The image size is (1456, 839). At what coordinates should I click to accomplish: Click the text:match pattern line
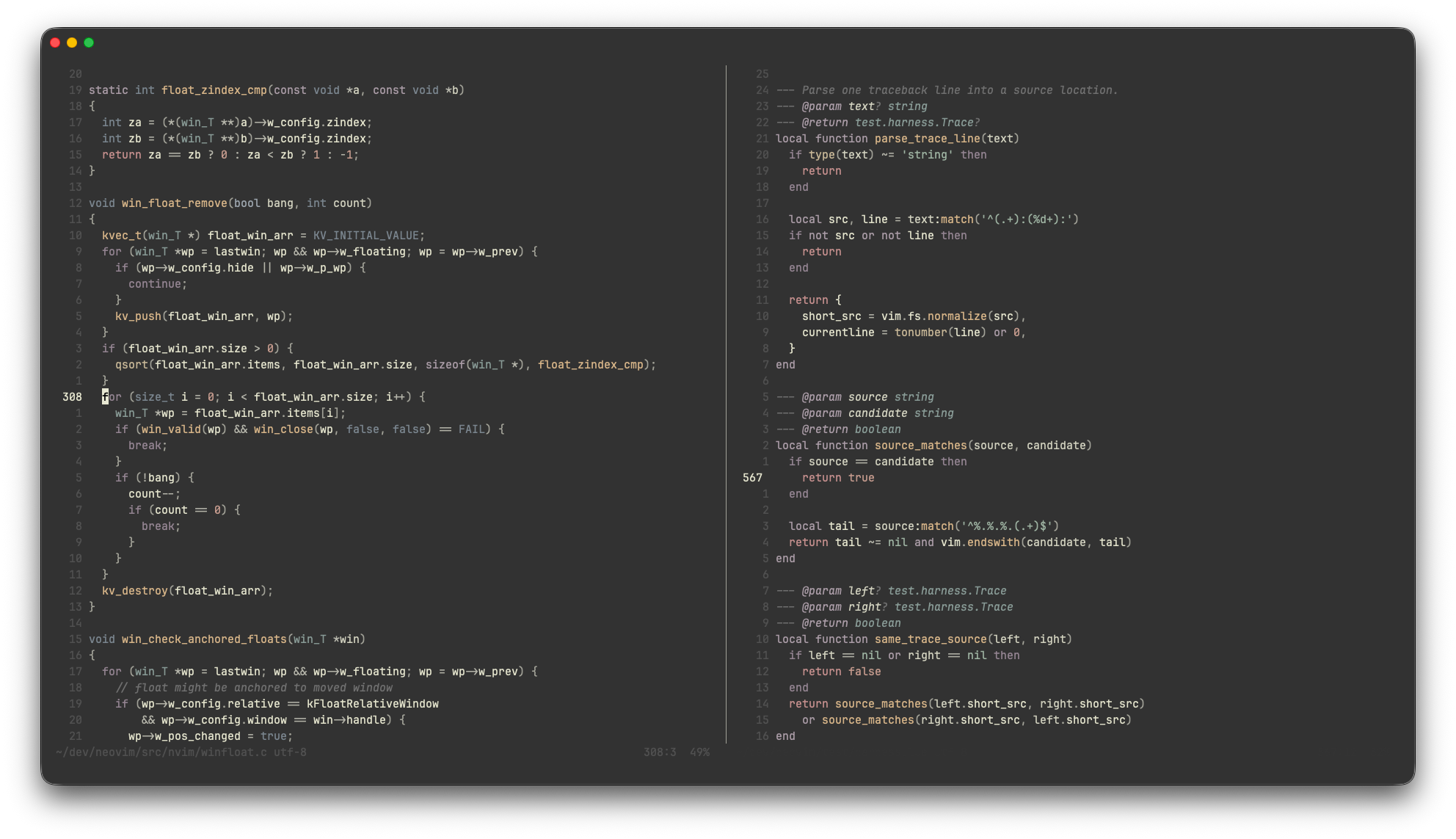[x=934, y=219]
